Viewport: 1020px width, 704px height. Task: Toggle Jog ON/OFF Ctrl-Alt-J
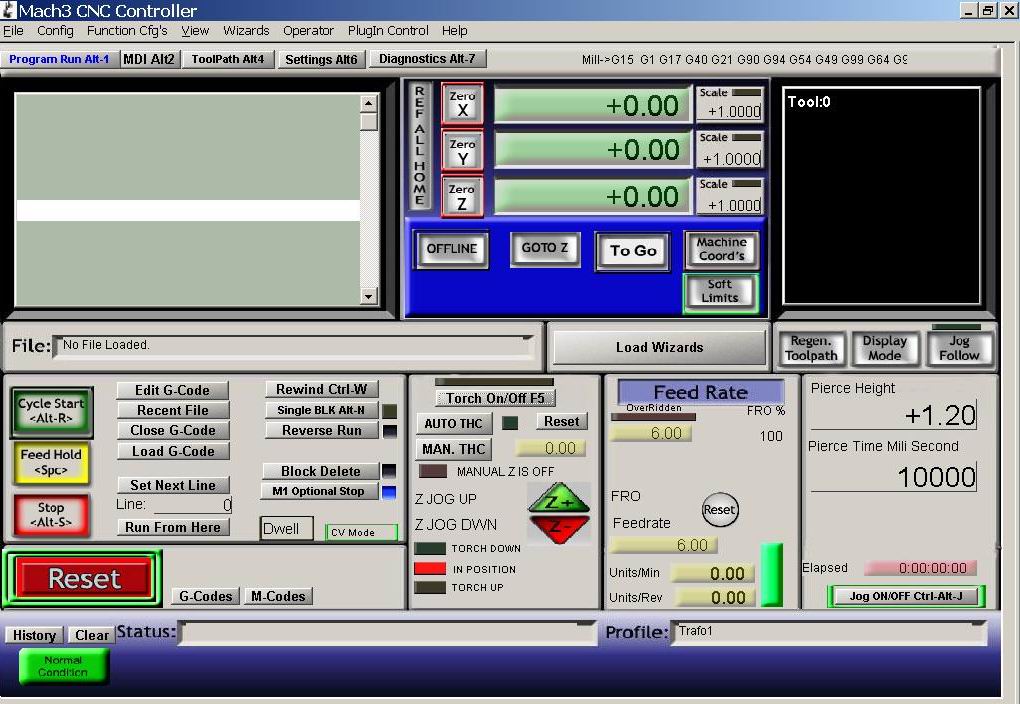click(x=906, y=596)
